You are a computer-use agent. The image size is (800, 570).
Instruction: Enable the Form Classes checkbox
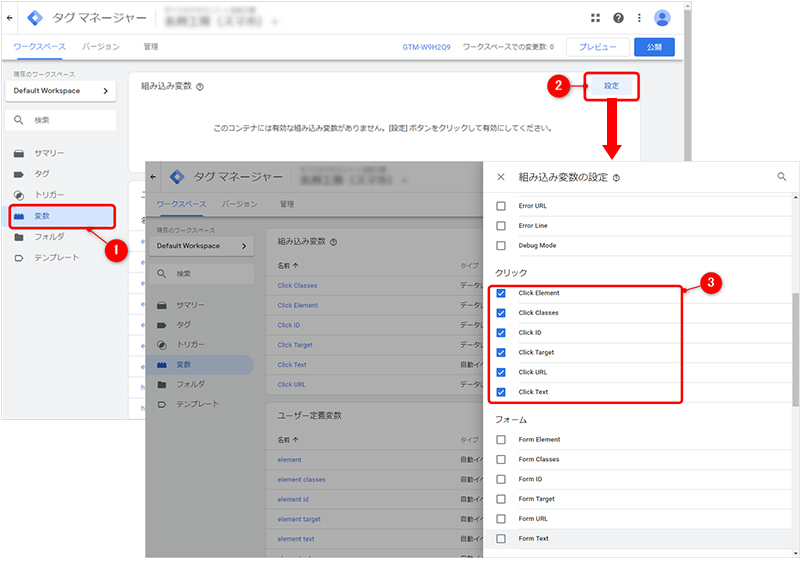coord(501,459)
